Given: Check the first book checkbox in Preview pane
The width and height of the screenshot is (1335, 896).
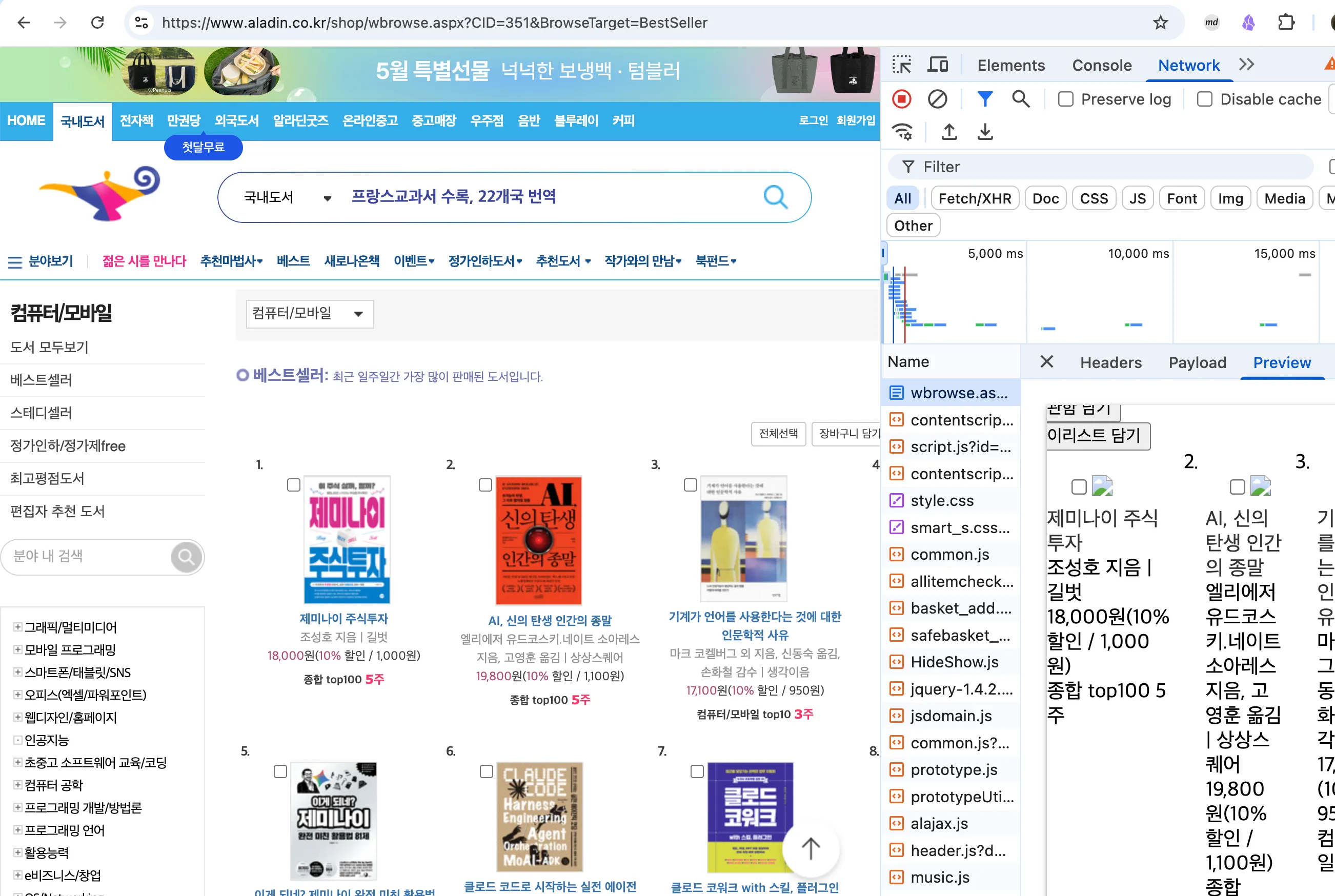Looking at the screenshot, I should (x=1079, y=487).
